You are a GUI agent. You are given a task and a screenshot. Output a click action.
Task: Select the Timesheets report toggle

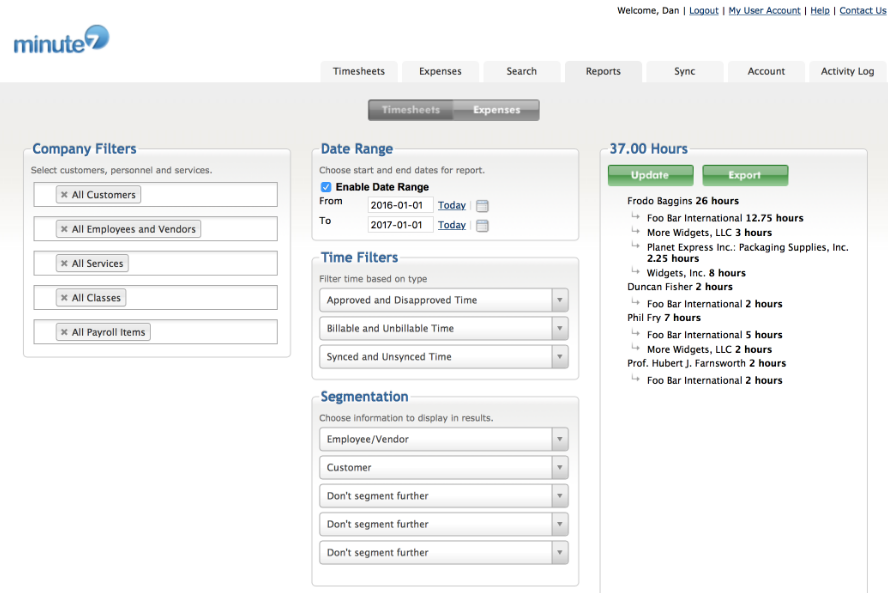click(x=410, y=110)
